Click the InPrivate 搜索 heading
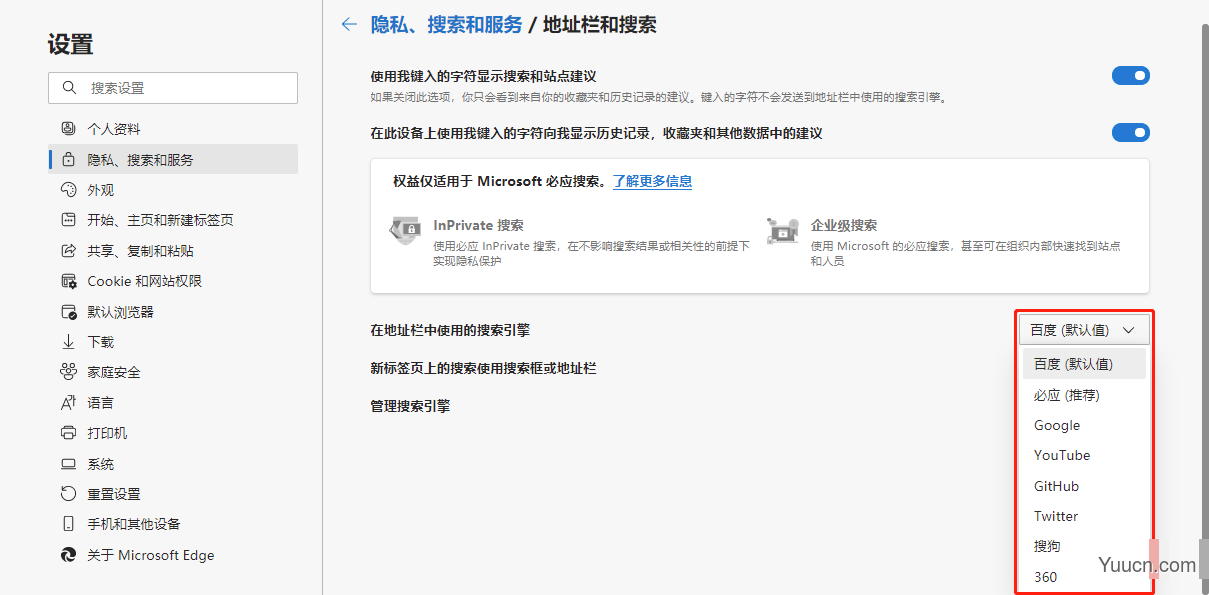1209x595 pixels. pos(478,225)
